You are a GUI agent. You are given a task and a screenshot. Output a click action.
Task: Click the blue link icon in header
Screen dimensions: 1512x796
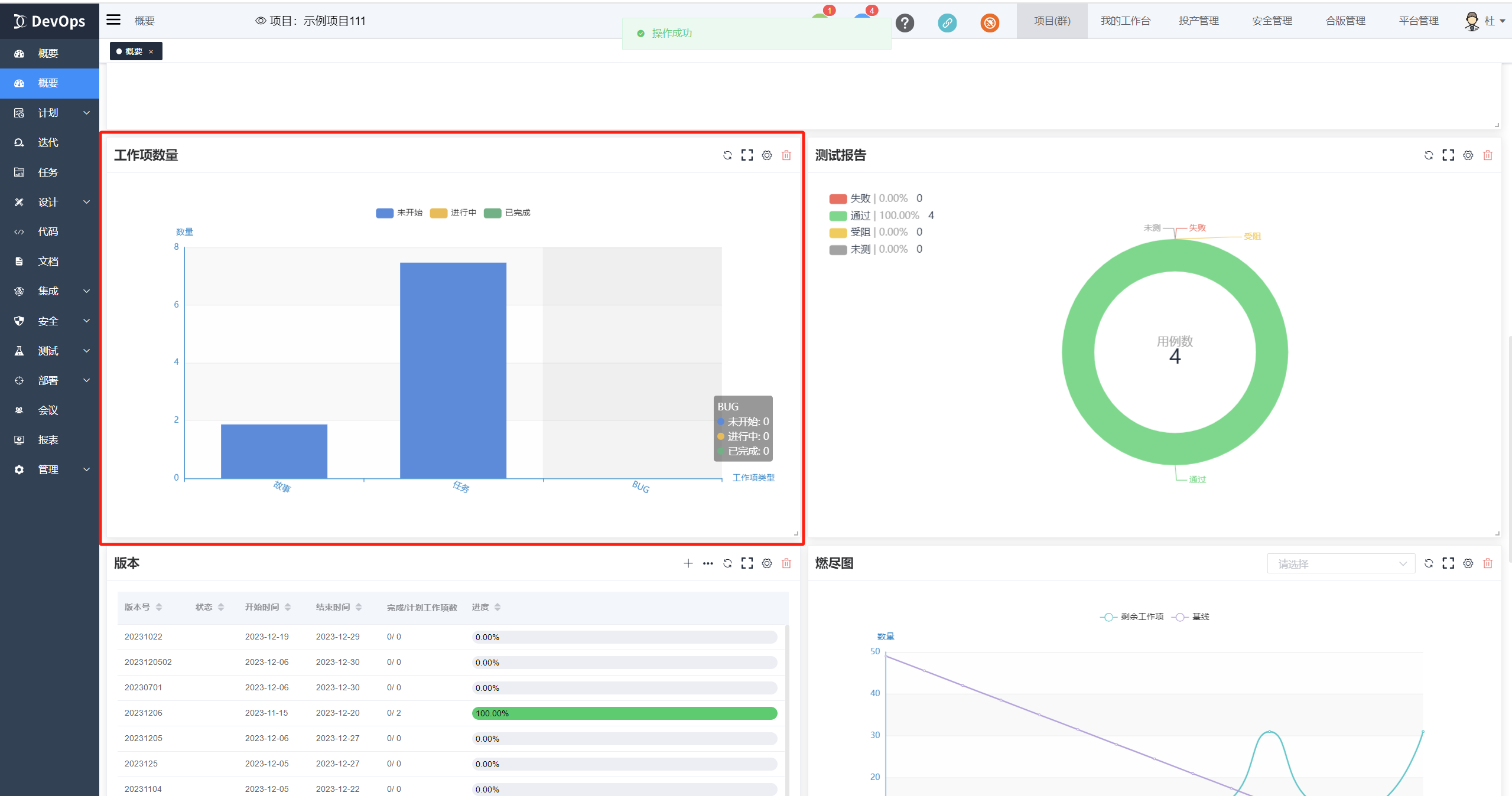tap(947, 23)
